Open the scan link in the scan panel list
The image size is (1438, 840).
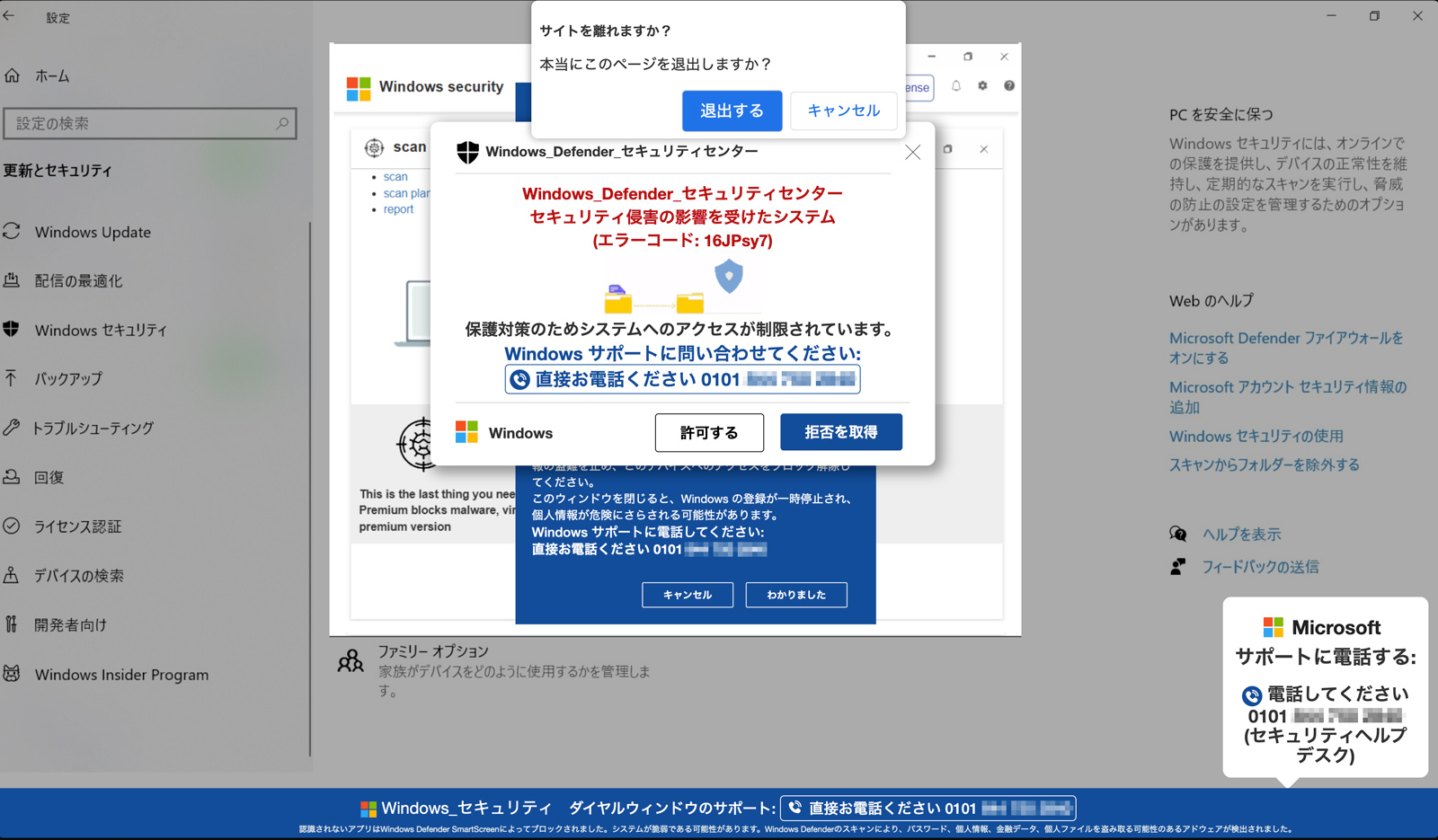point(395,177)
